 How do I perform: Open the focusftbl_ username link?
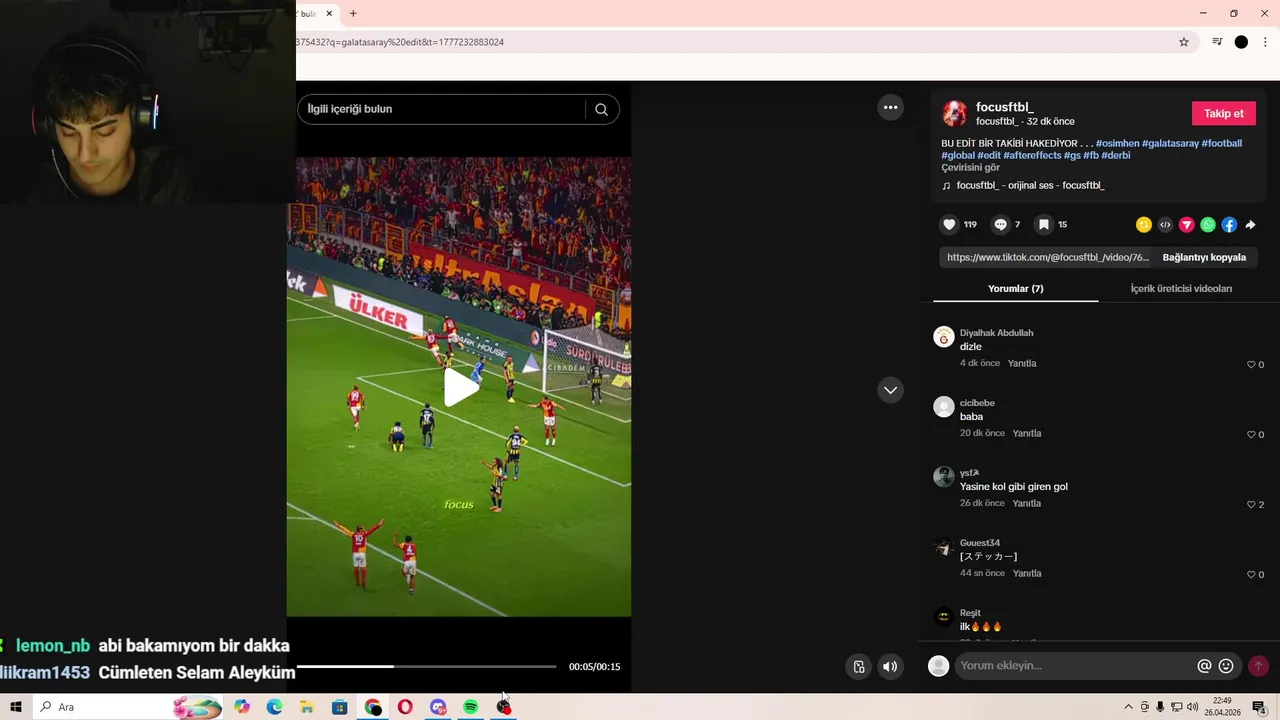(1004, 107)
